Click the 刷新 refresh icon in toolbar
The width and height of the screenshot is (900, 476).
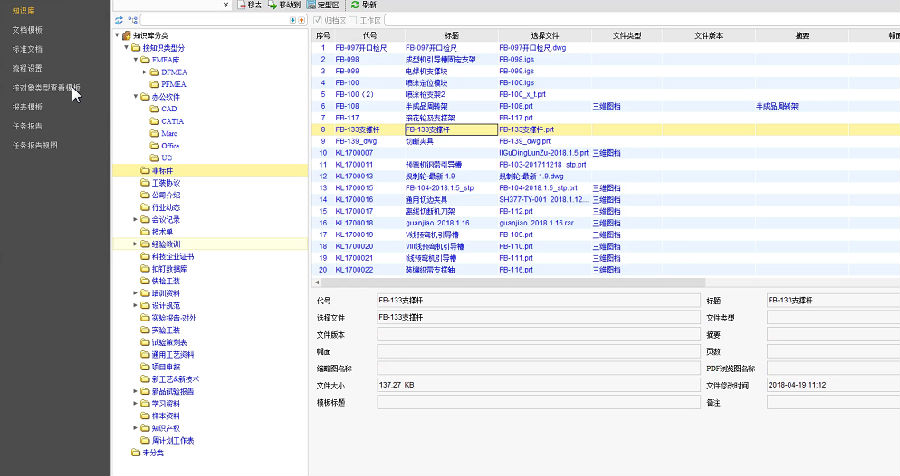click(355, 5)
